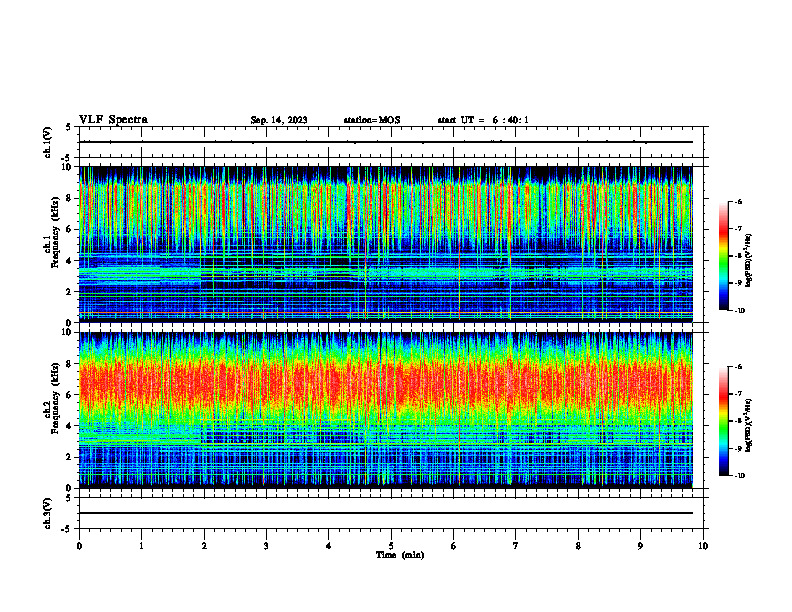Click the "2" kHz tick of ch.2 spectrogram
792x612 pixels.
70,457
